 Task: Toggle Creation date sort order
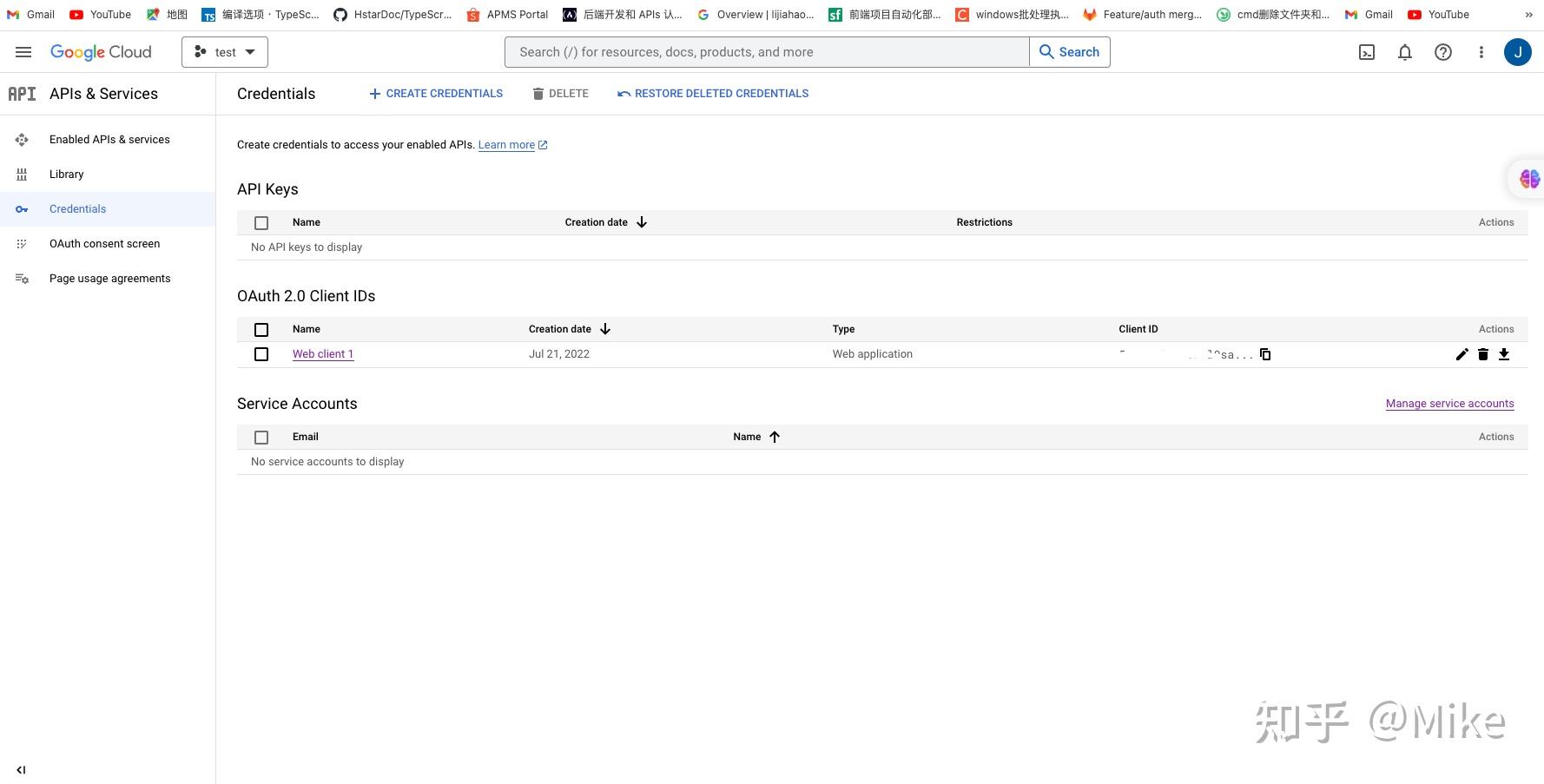click(605, 329)
